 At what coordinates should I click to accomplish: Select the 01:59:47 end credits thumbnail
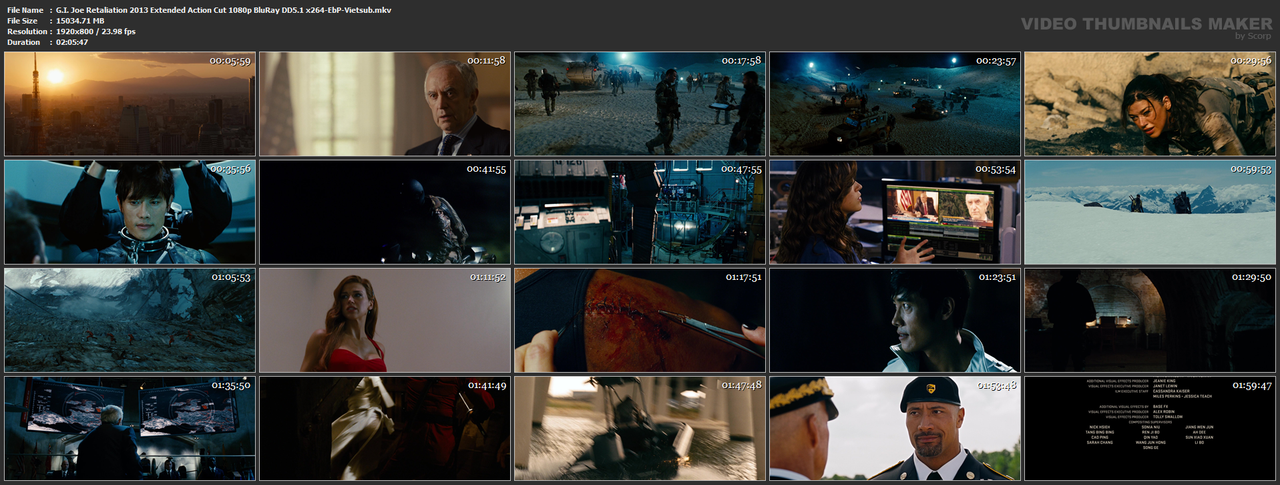(x=1150, y=427)
